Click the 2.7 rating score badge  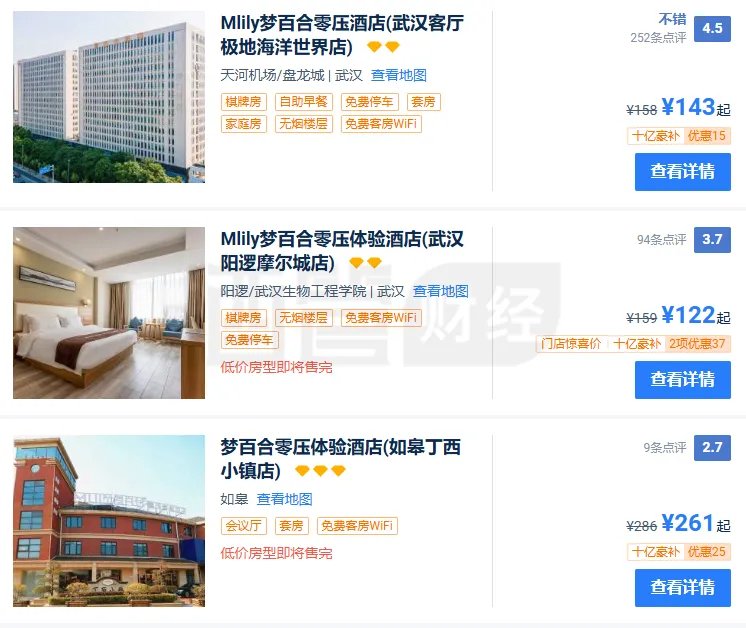pyautogui.click(x=712, y=448)
